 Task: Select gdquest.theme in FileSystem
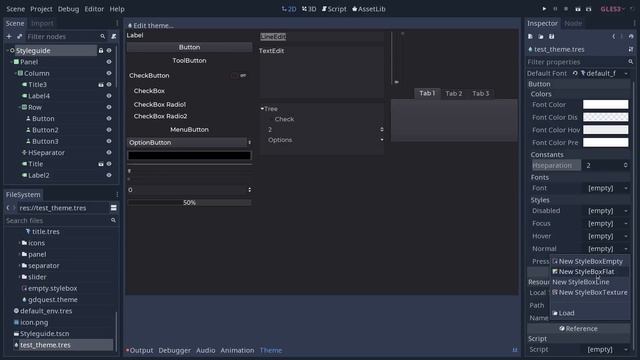pyautogui.click(x=53, y=300)
